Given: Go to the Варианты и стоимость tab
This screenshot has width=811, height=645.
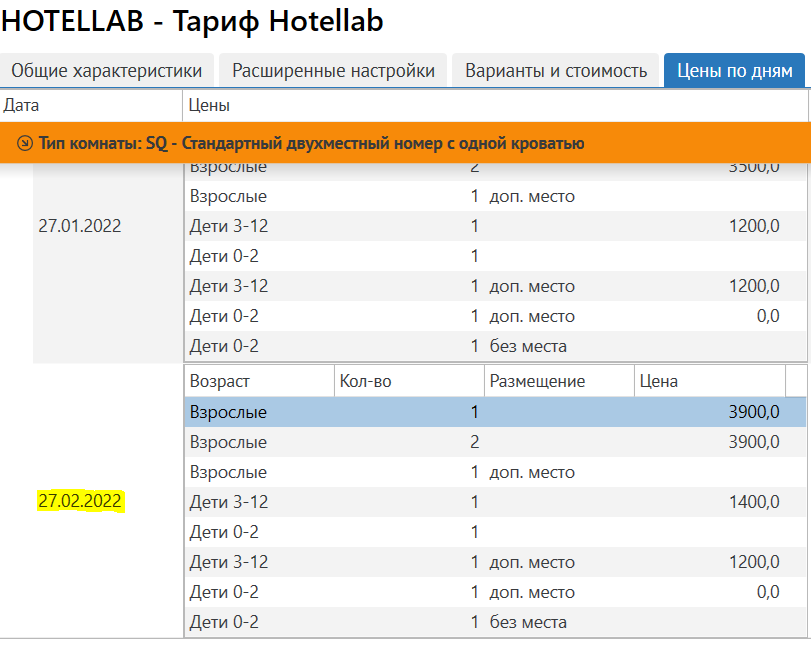Looking at the screenshot, I should click(x=556, y=71).
